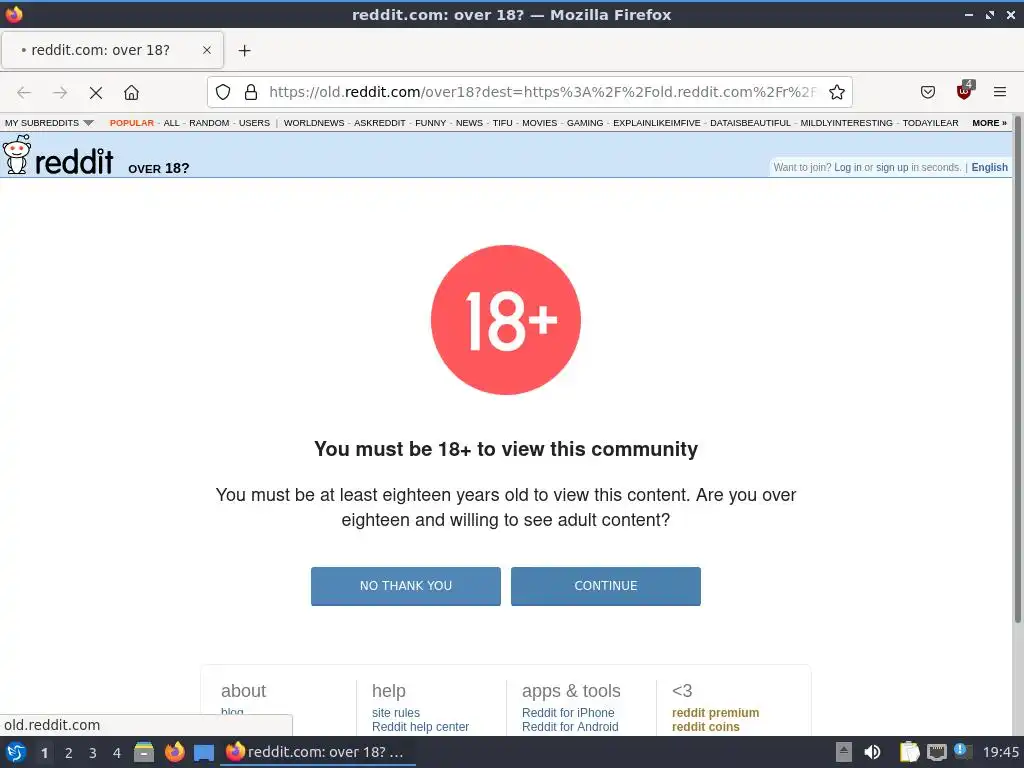Go to the Firefox home page
The image size is (1024, 768).
[131, 93]
